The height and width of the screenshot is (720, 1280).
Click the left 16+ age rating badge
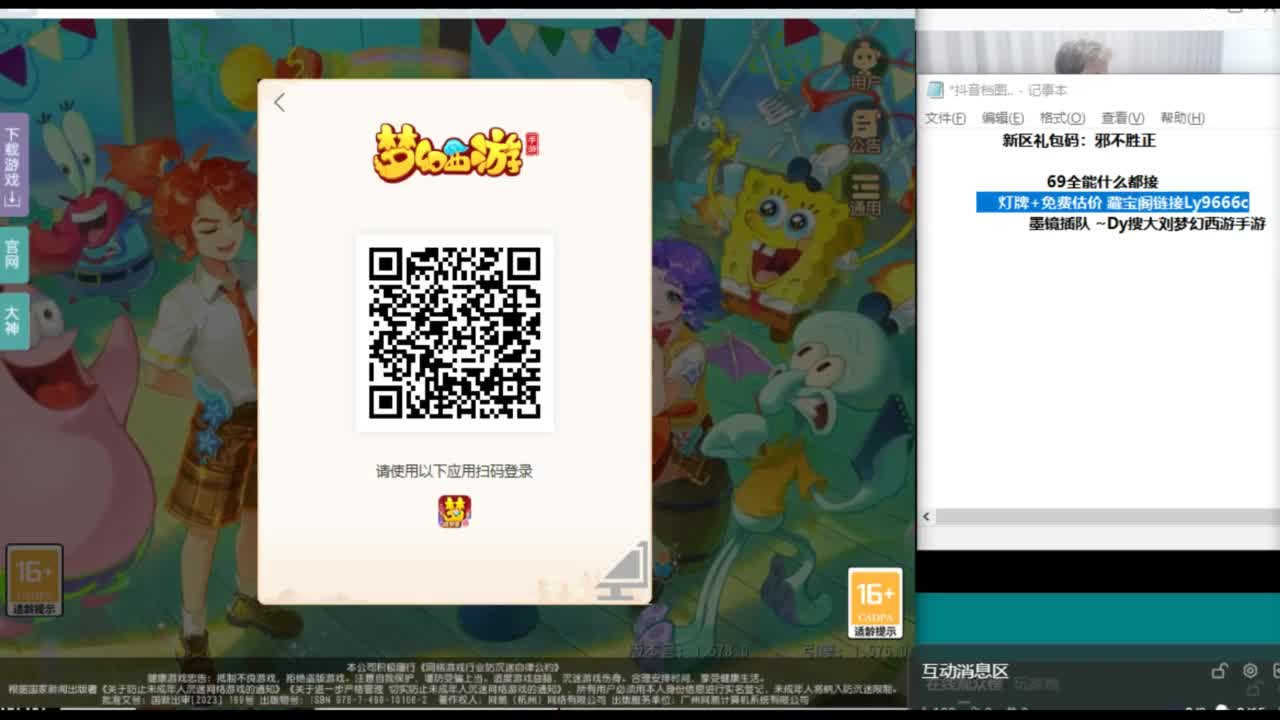point(35,580)
